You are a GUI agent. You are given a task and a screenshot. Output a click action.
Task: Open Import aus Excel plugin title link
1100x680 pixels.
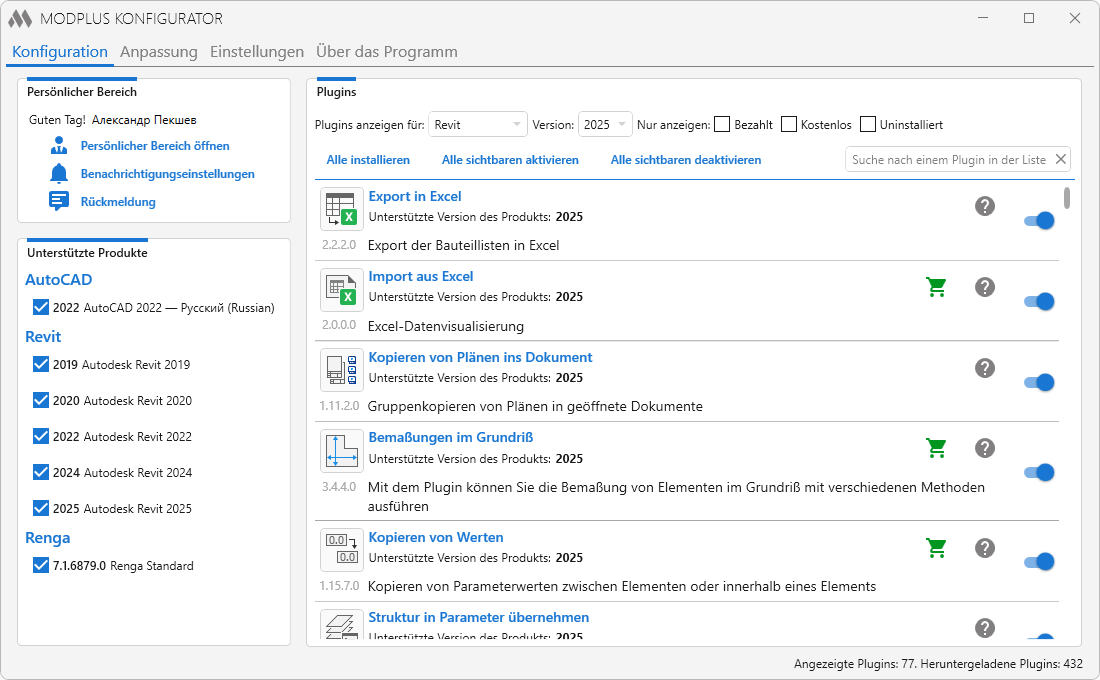[421, 276]
